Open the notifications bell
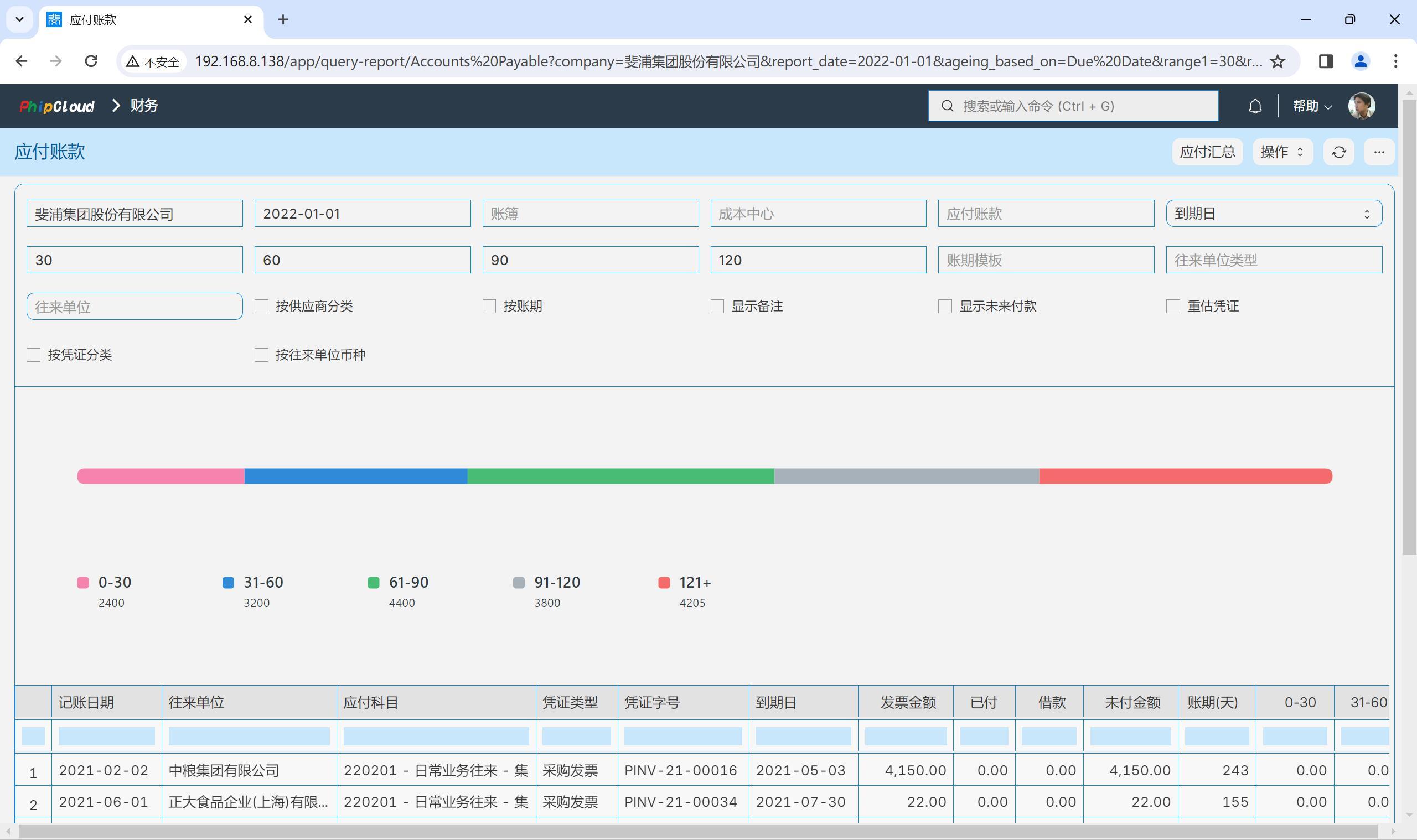This screenshot has width=1417, height=840. (1255, 106)
